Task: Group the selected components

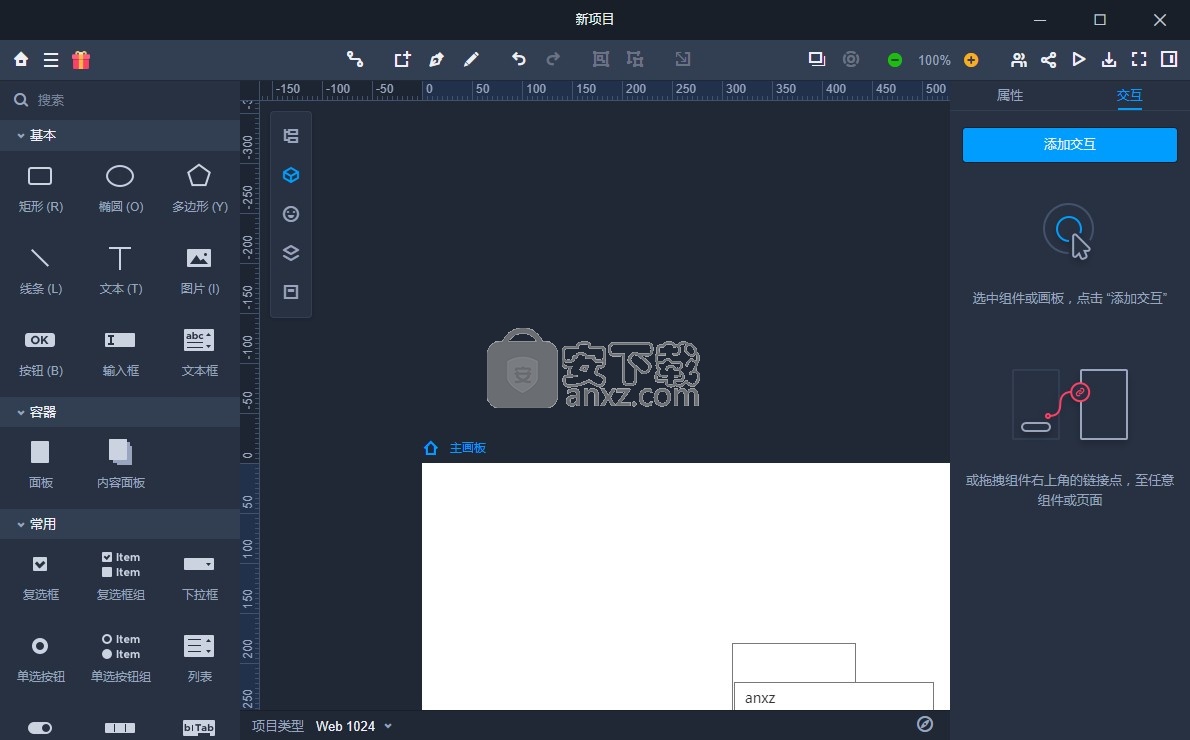Action: pos(600,59)
